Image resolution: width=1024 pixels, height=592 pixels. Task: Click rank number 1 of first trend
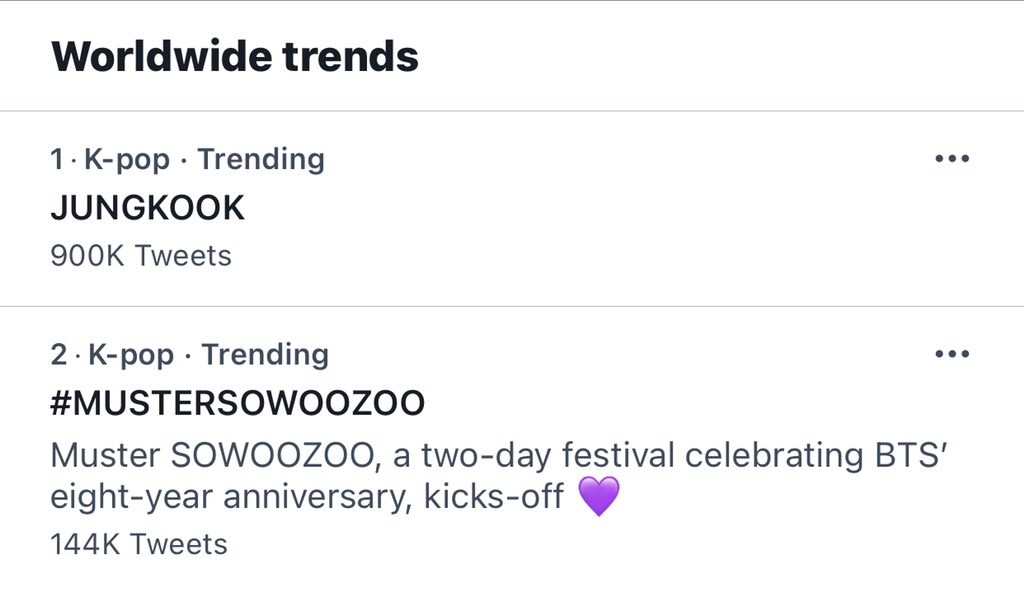click(x=56, y=159)
